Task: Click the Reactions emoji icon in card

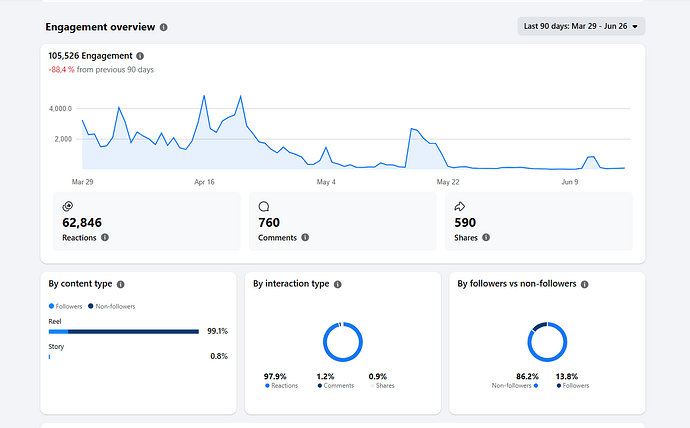Action: pos(68,206)
